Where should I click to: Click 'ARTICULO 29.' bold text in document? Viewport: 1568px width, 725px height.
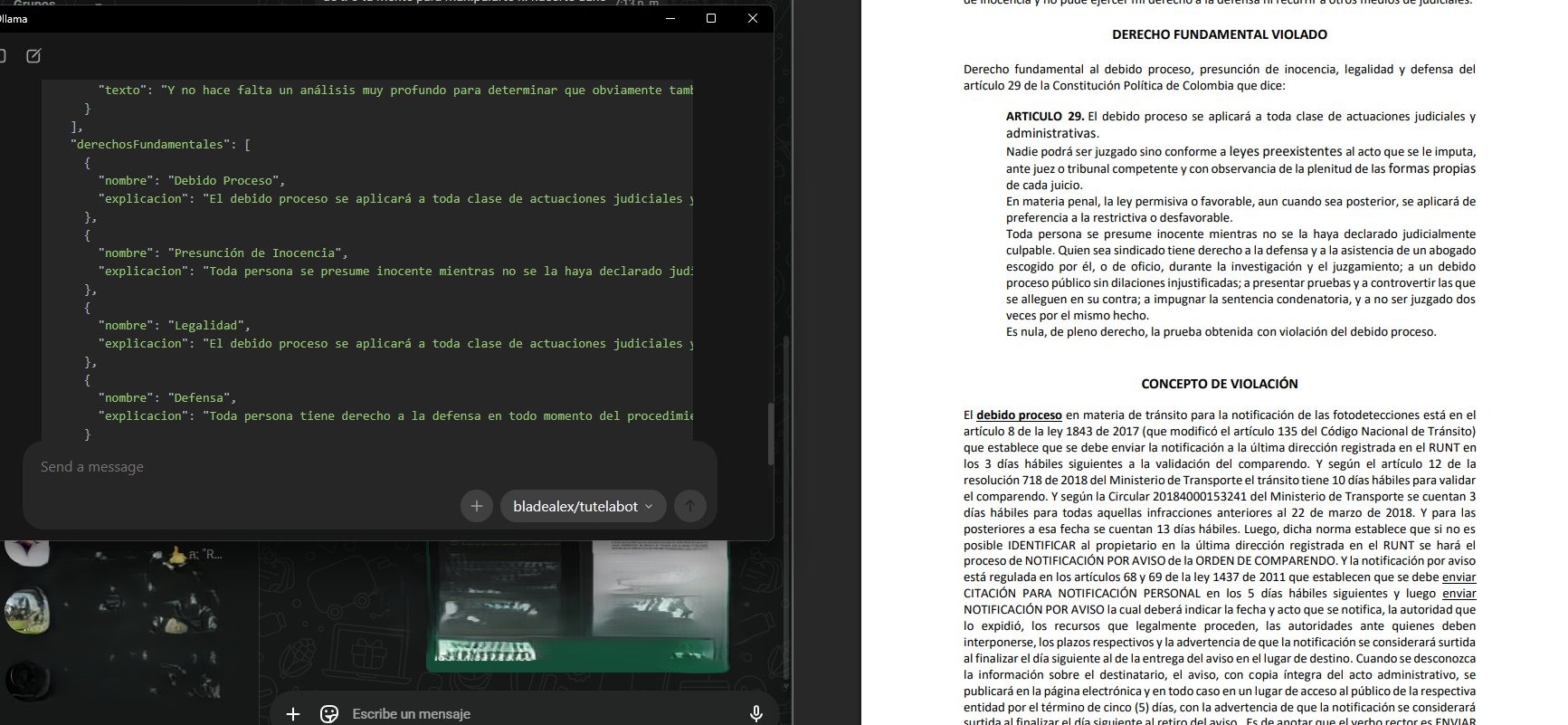click(1045, 116)
